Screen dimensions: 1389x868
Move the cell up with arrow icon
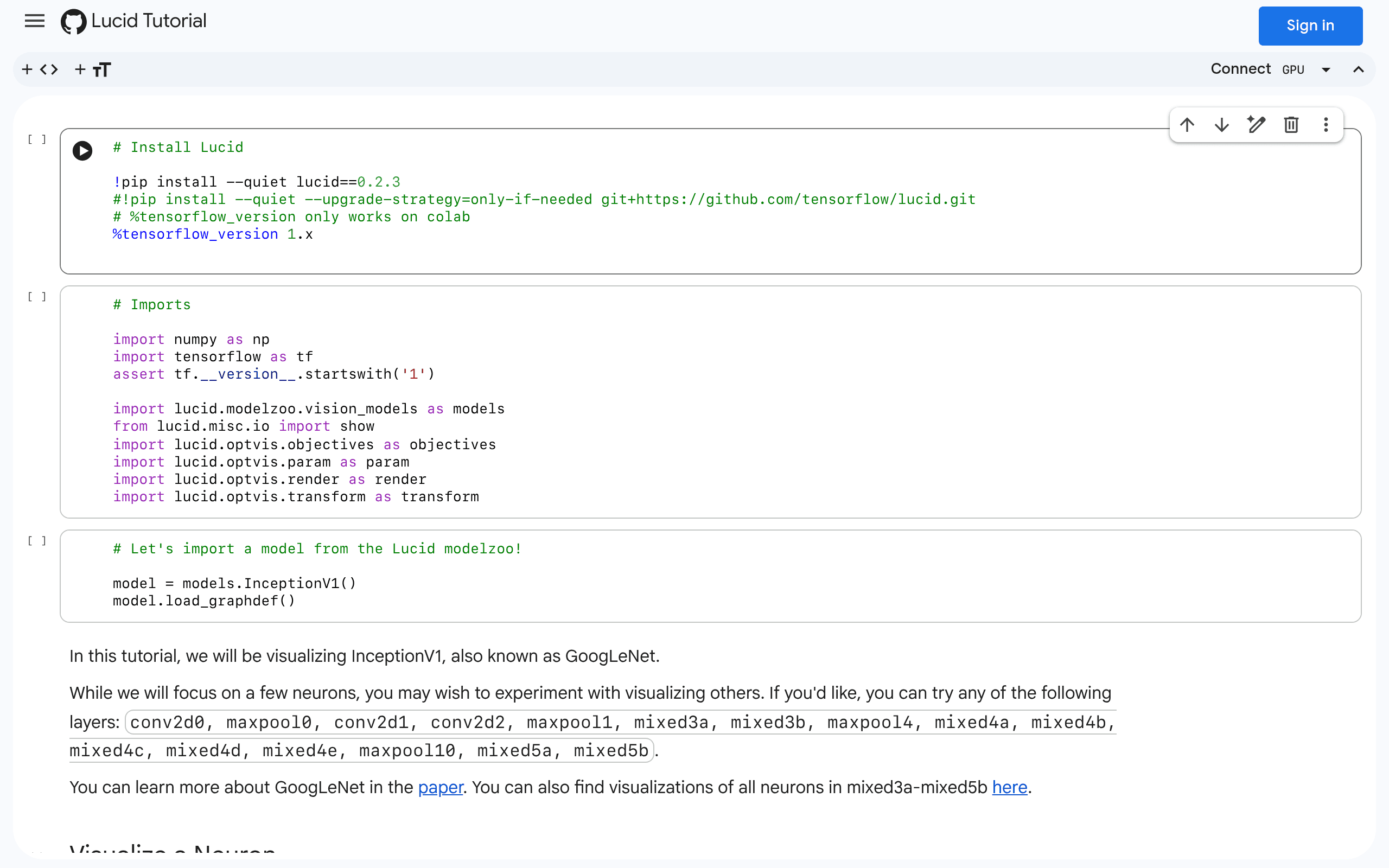click(1187, 125)
